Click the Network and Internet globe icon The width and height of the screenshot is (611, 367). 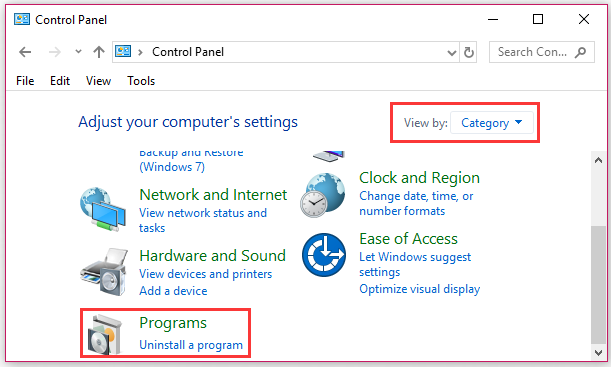coord(103,210)
